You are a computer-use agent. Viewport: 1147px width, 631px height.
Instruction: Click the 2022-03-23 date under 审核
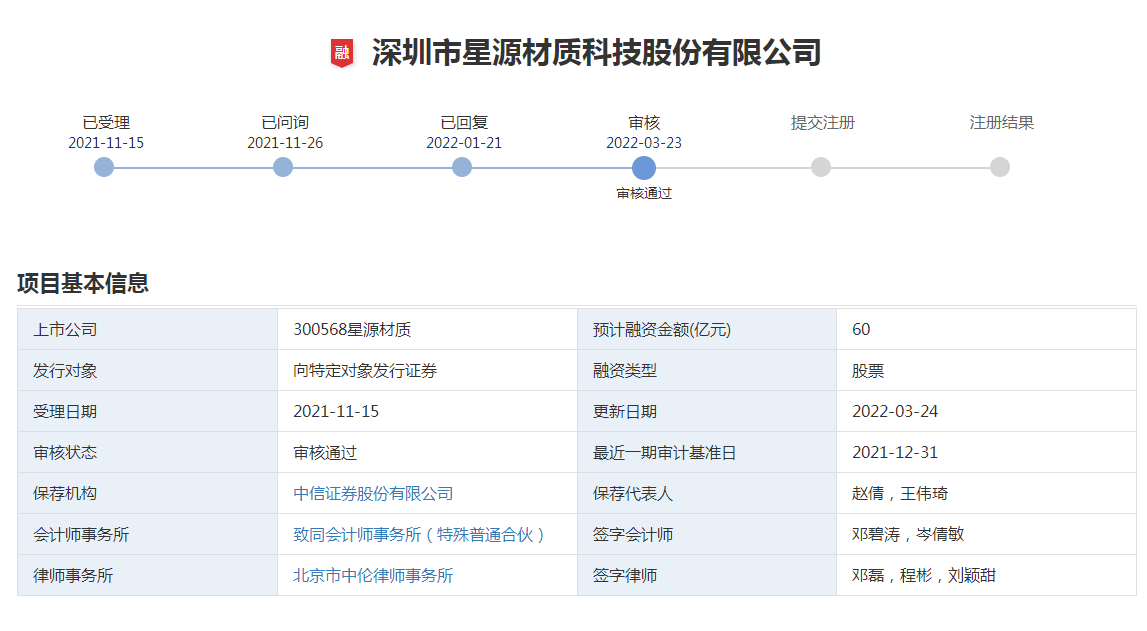pos(644,143)
